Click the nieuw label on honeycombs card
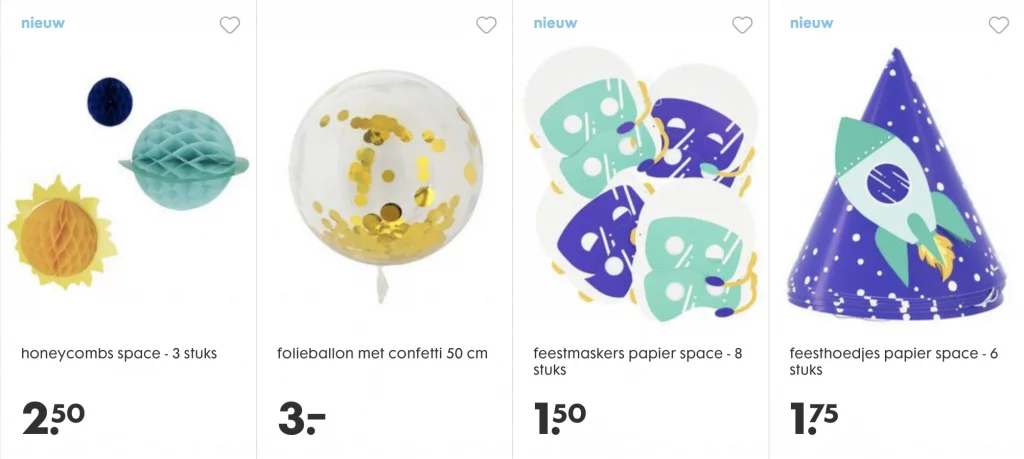This screenshot has height=459, width=1024. tap(43, 23)
